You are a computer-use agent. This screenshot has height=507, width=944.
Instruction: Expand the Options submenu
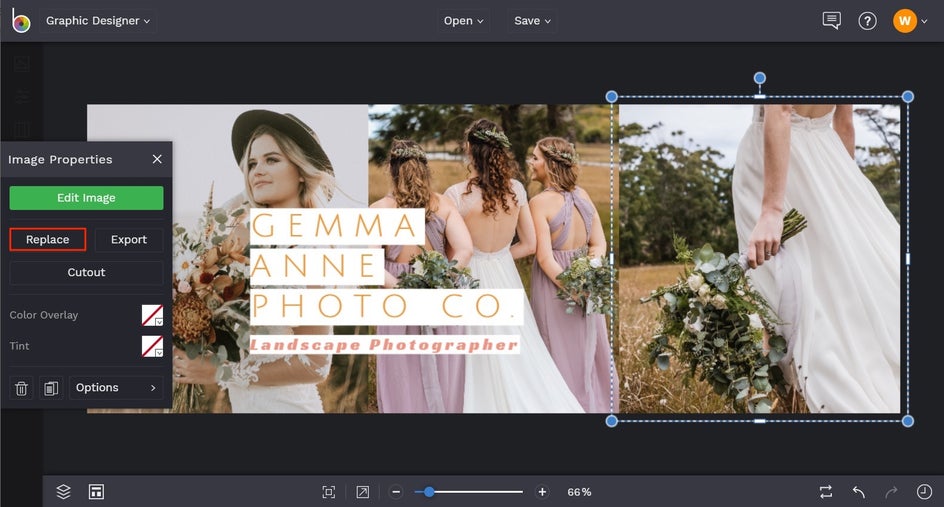(x=116, y=388)
